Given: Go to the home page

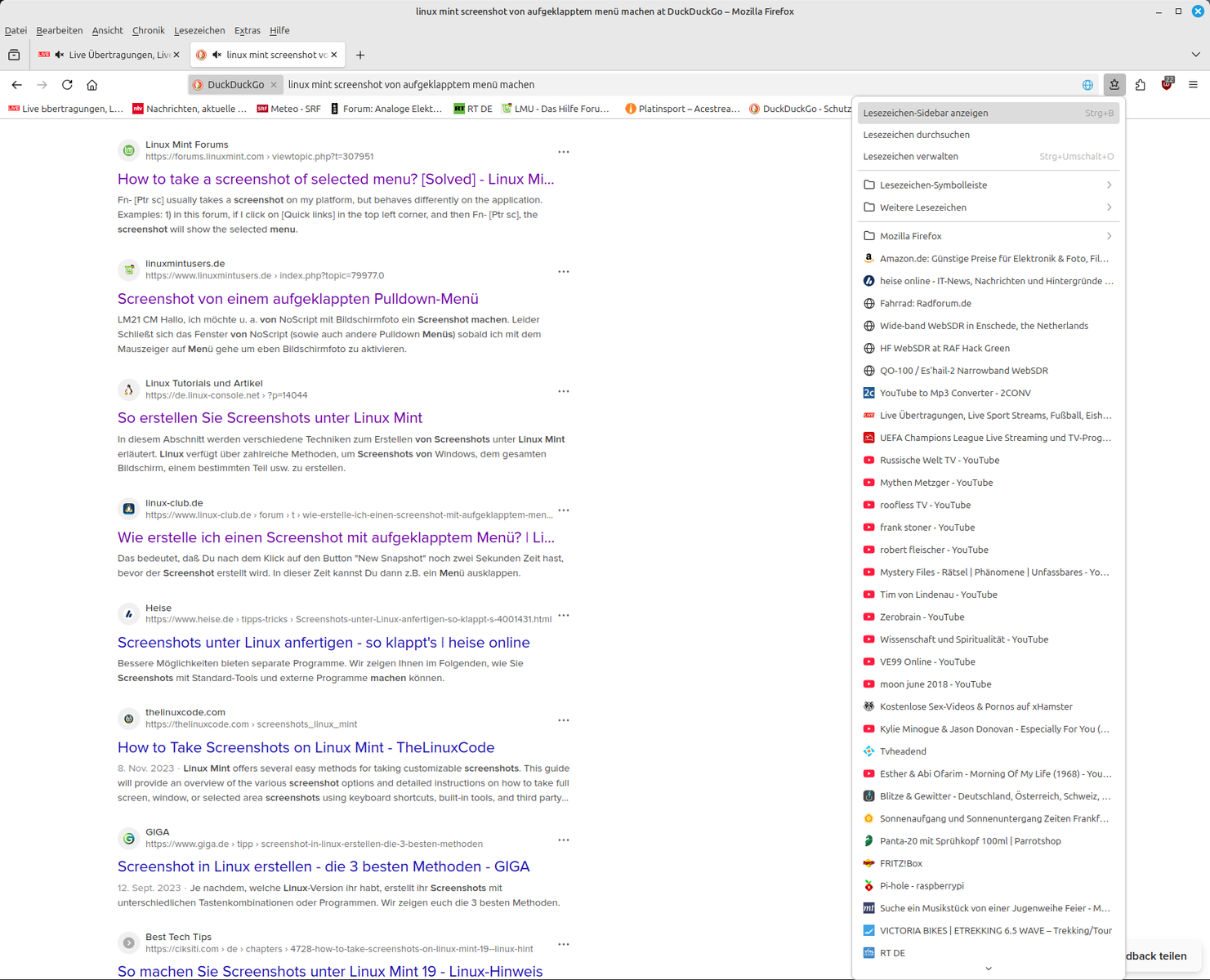Looking at the screenshot, I should 92,85.
